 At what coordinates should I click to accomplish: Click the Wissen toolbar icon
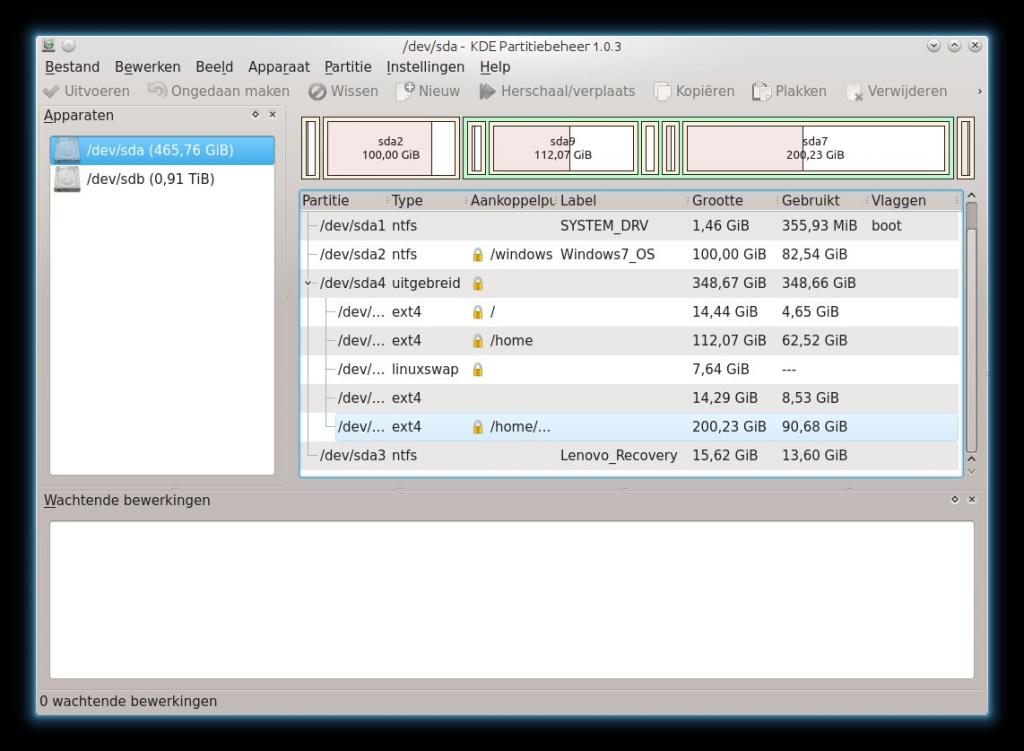[317, 91]
